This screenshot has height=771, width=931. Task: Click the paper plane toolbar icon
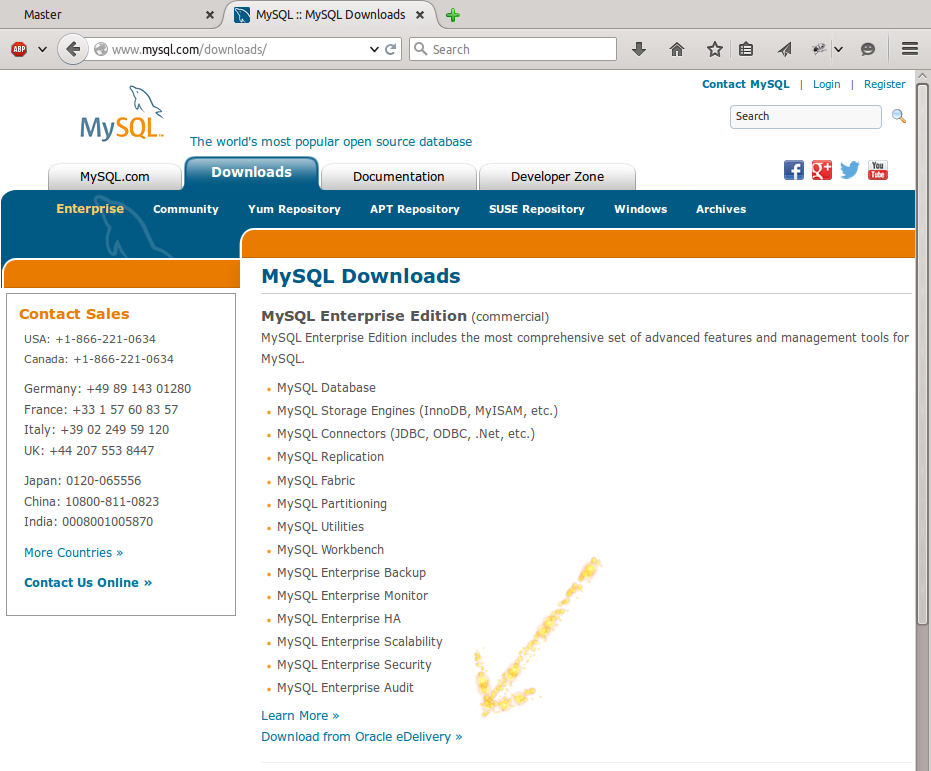(x=785, y=49)
